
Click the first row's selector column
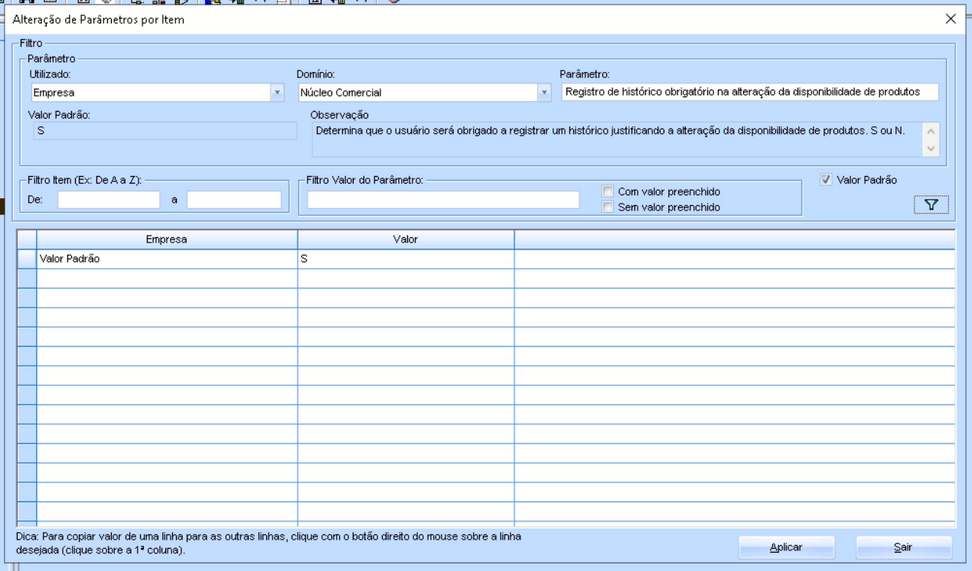tap(27, 259)
